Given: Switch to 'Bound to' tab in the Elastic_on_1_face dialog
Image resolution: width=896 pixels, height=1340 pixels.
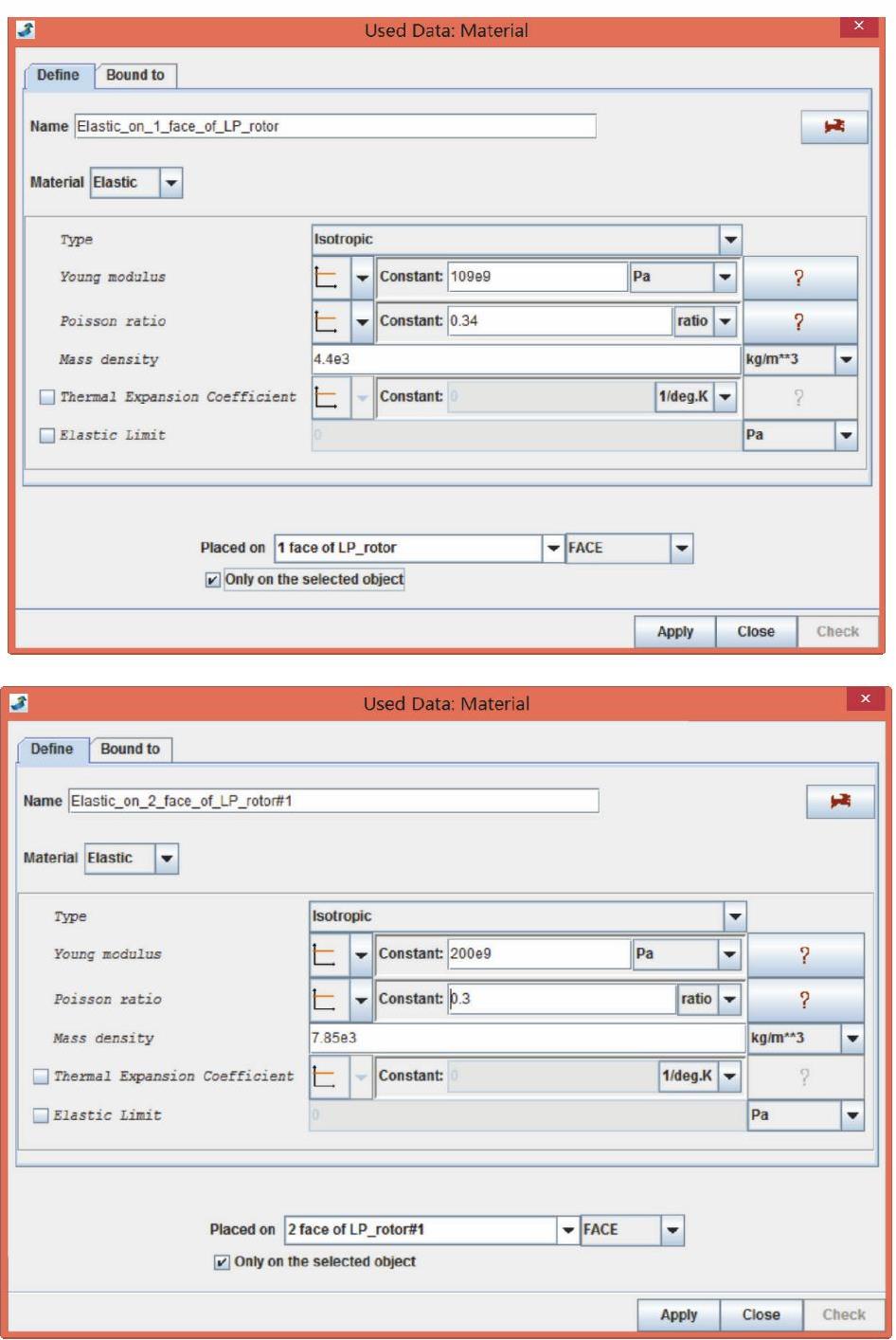Looking at the screenshot, I should tap(134, 76).
